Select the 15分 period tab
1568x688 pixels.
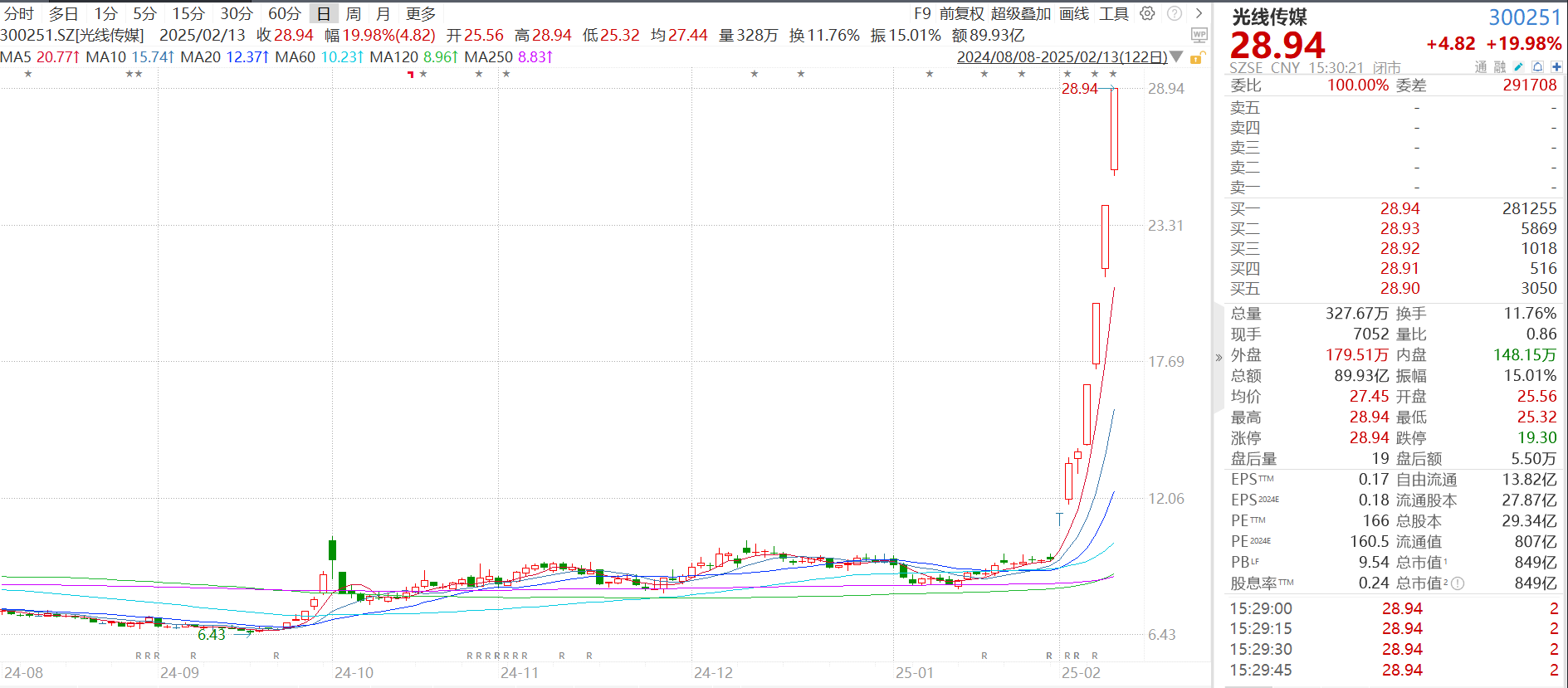point(188,14)
